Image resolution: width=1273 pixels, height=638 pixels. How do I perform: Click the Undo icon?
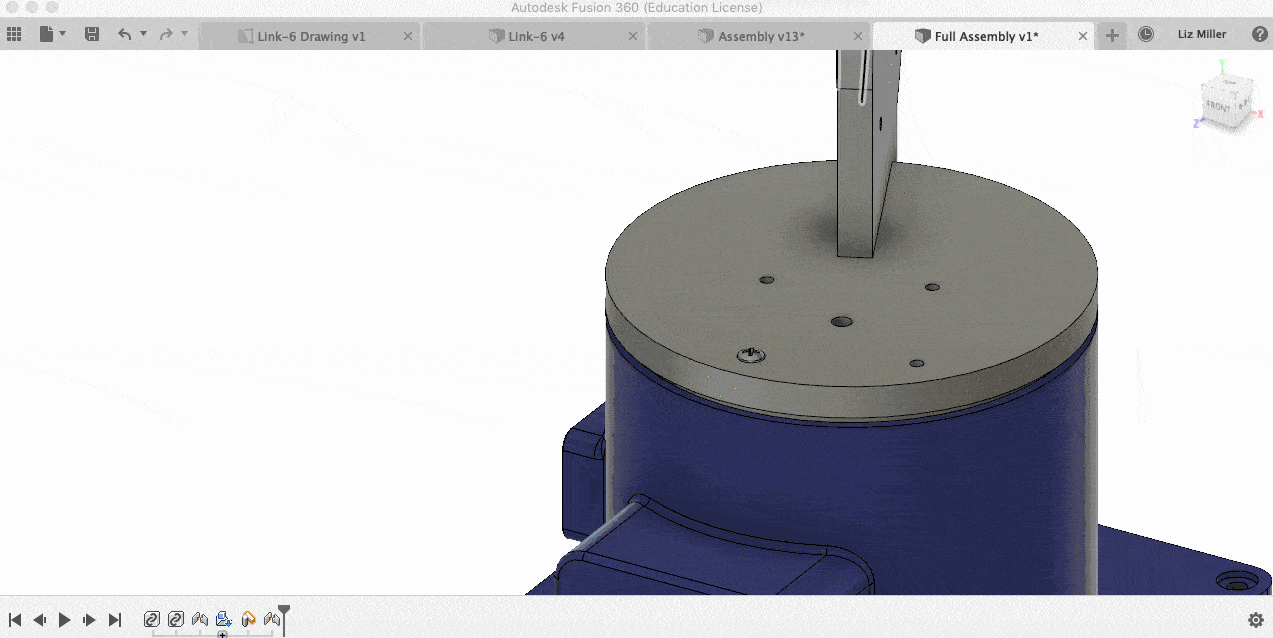click(x=124, y=33)
